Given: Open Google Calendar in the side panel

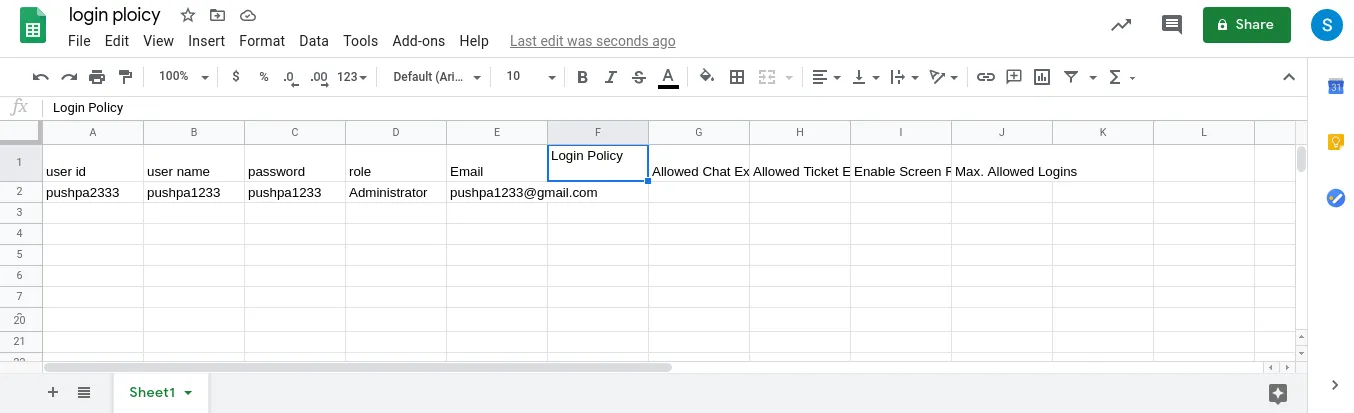Looking at the screenshot, I should point(1335,87).
